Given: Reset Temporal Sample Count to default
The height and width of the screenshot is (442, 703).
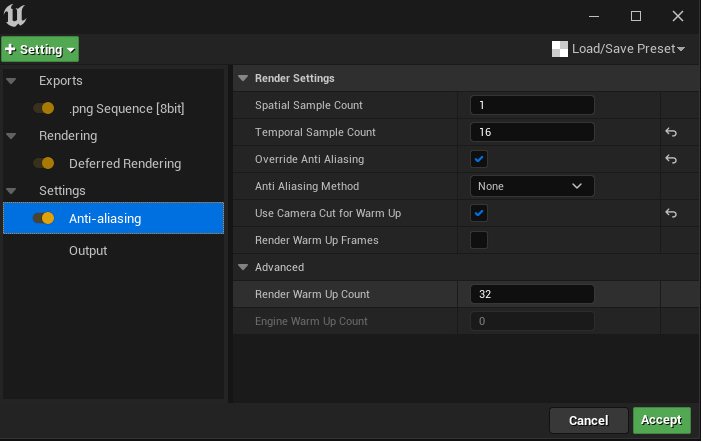Looking at the screenshot, I should point(671,132).
